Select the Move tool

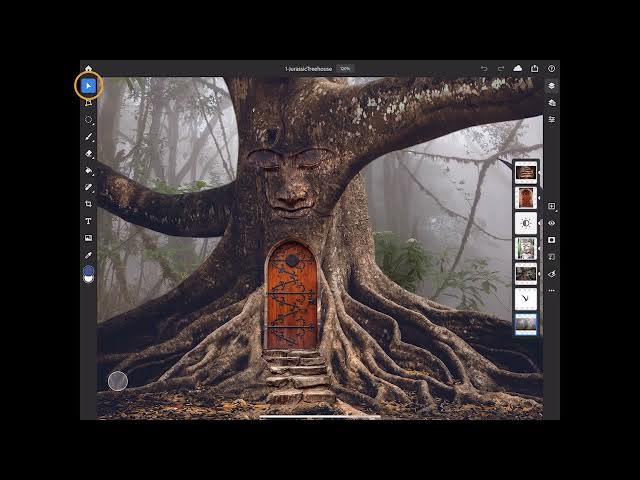88,86
